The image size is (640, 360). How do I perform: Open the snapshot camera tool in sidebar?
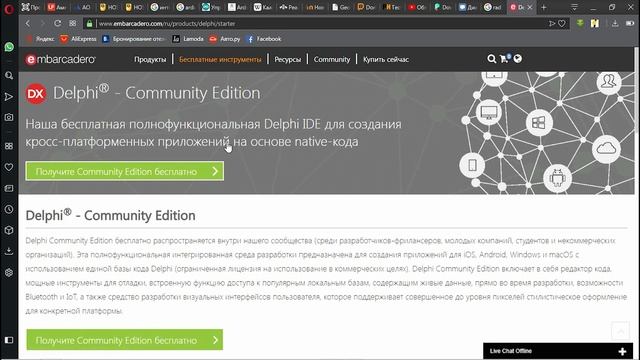point(9,117)
